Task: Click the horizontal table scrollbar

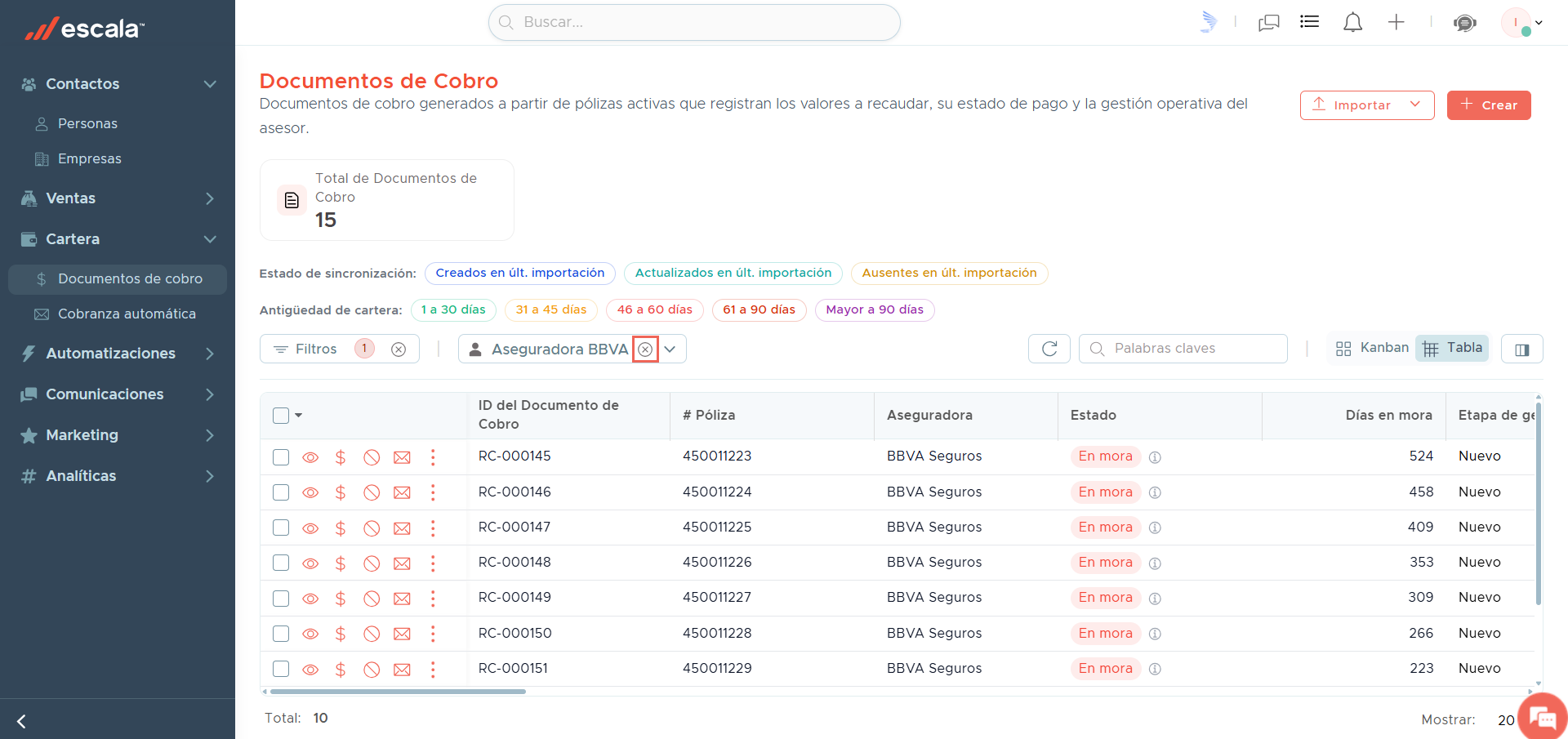Action: tap(398, 692)
